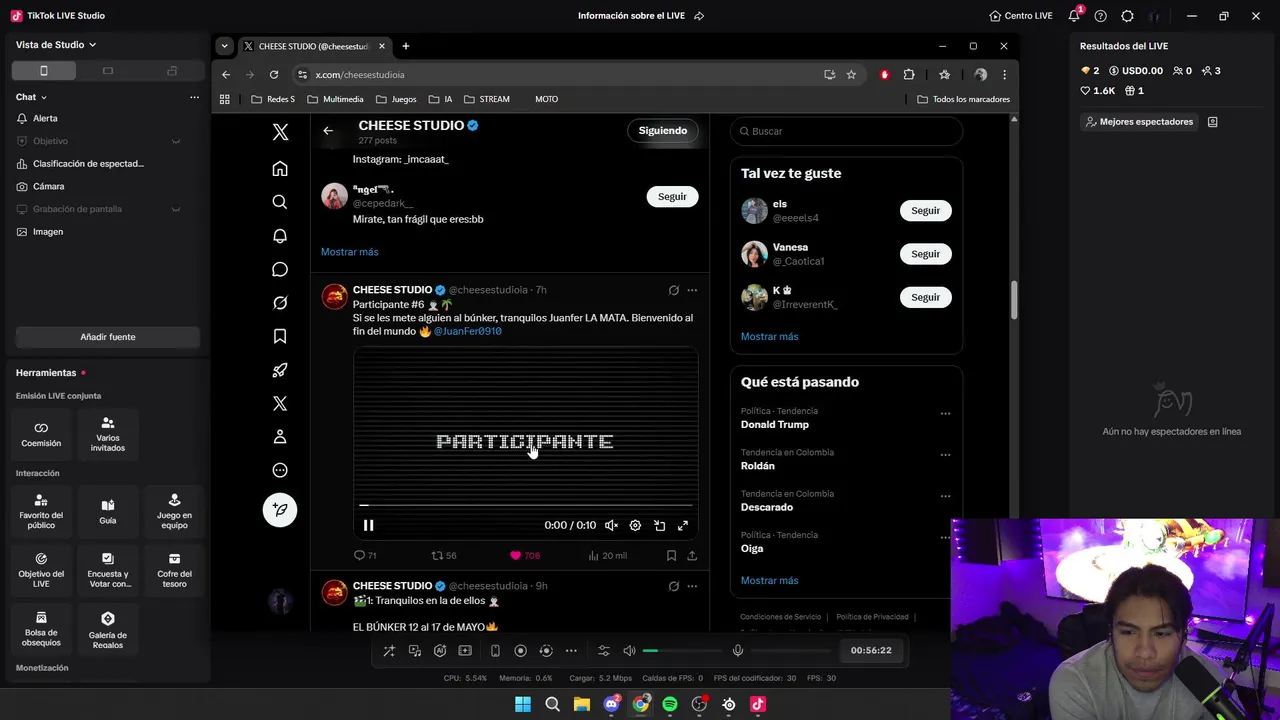Open X notifications bell in sidebar
Viewport: 1280px width, 720px height.
tap(280, 236)
